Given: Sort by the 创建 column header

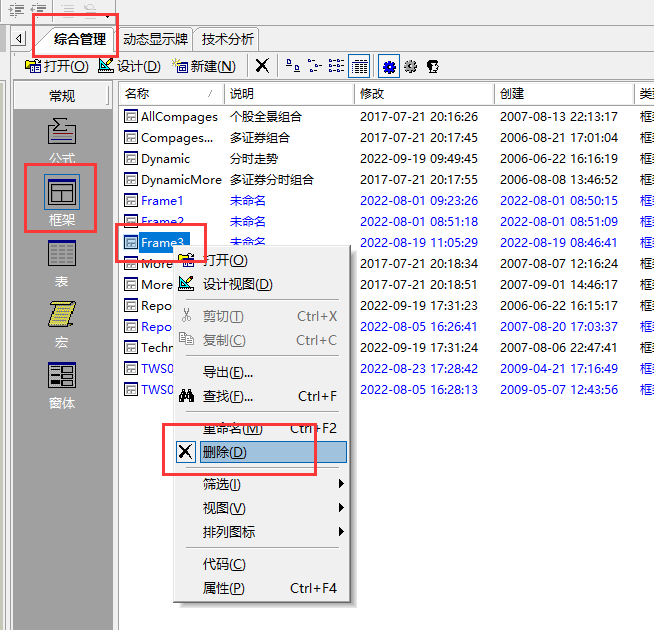Looking at the screenshot, I should [x=564, y=94].
